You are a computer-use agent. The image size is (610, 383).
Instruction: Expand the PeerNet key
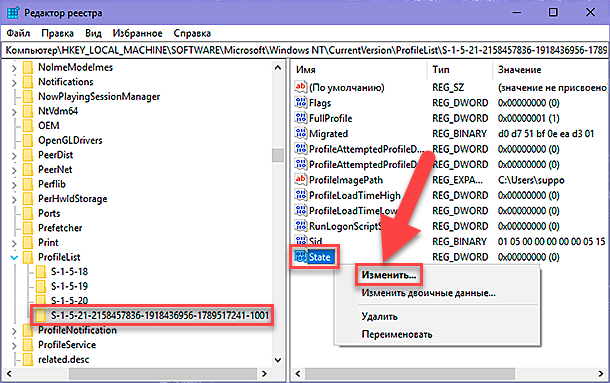point(14,170)
